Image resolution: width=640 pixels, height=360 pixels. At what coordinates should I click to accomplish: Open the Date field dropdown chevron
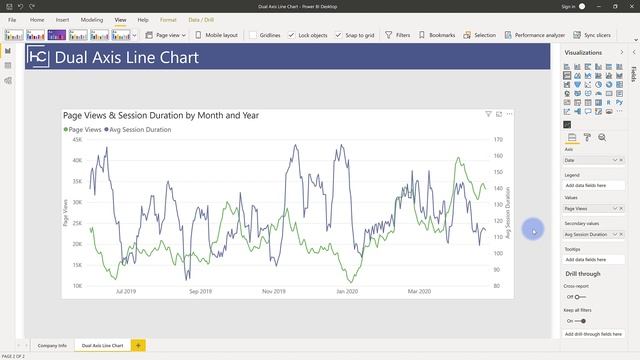coord(615,160)
